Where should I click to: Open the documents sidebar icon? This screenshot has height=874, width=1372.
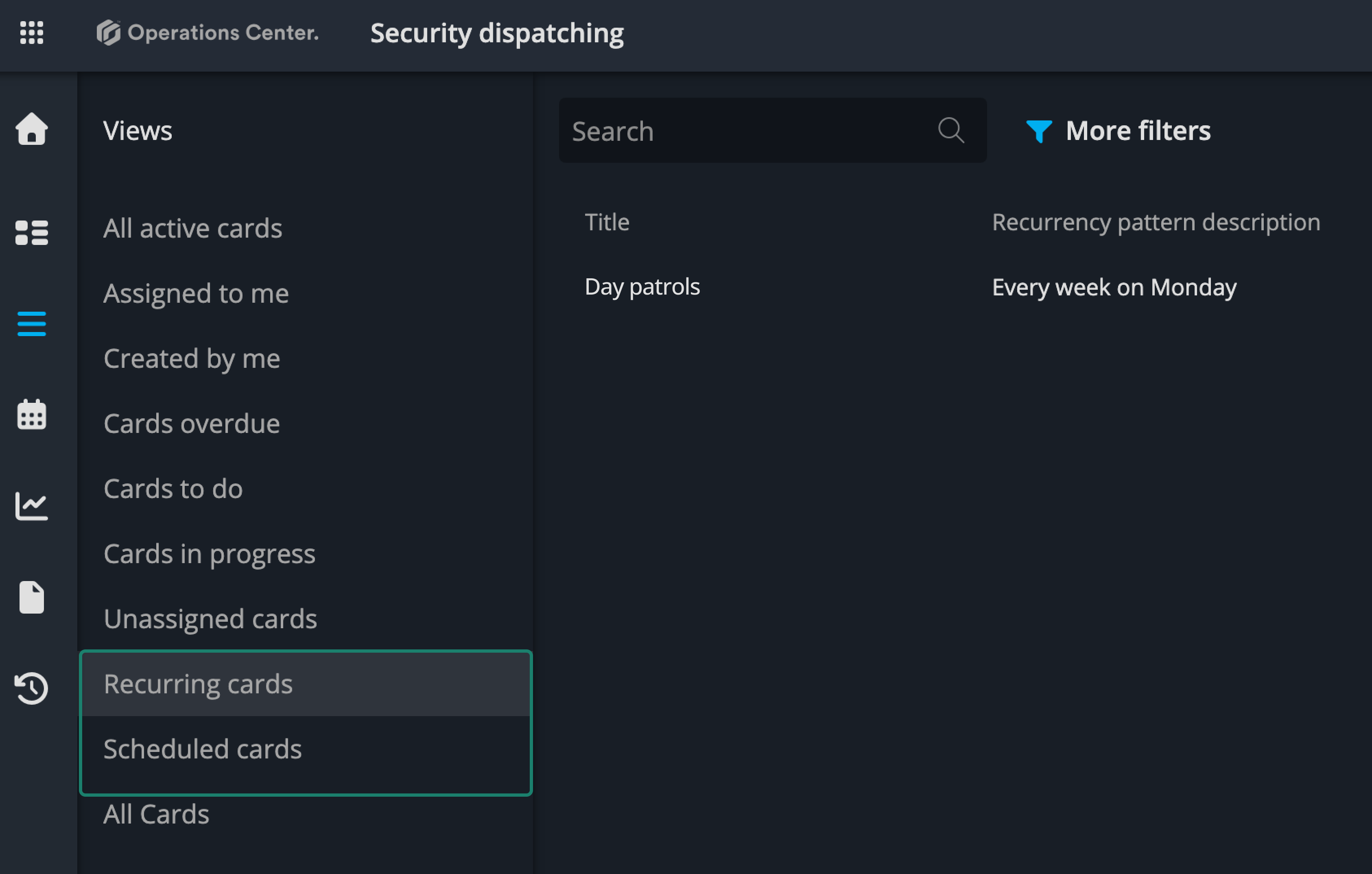pos(31,597)
